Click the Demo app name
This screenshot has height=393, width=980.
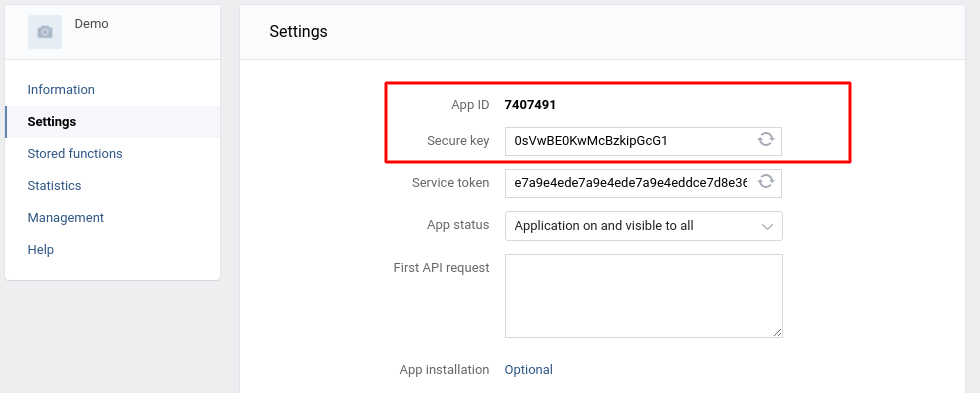(91, 24)
